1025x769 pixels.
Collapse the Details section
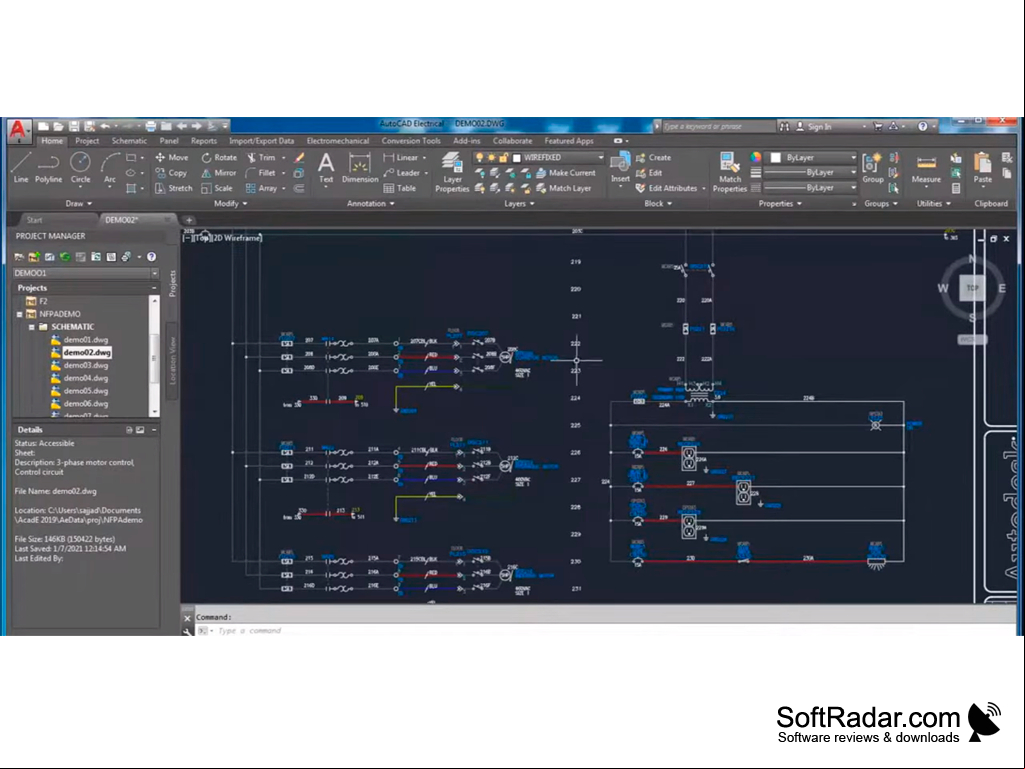tap(154, 430)
